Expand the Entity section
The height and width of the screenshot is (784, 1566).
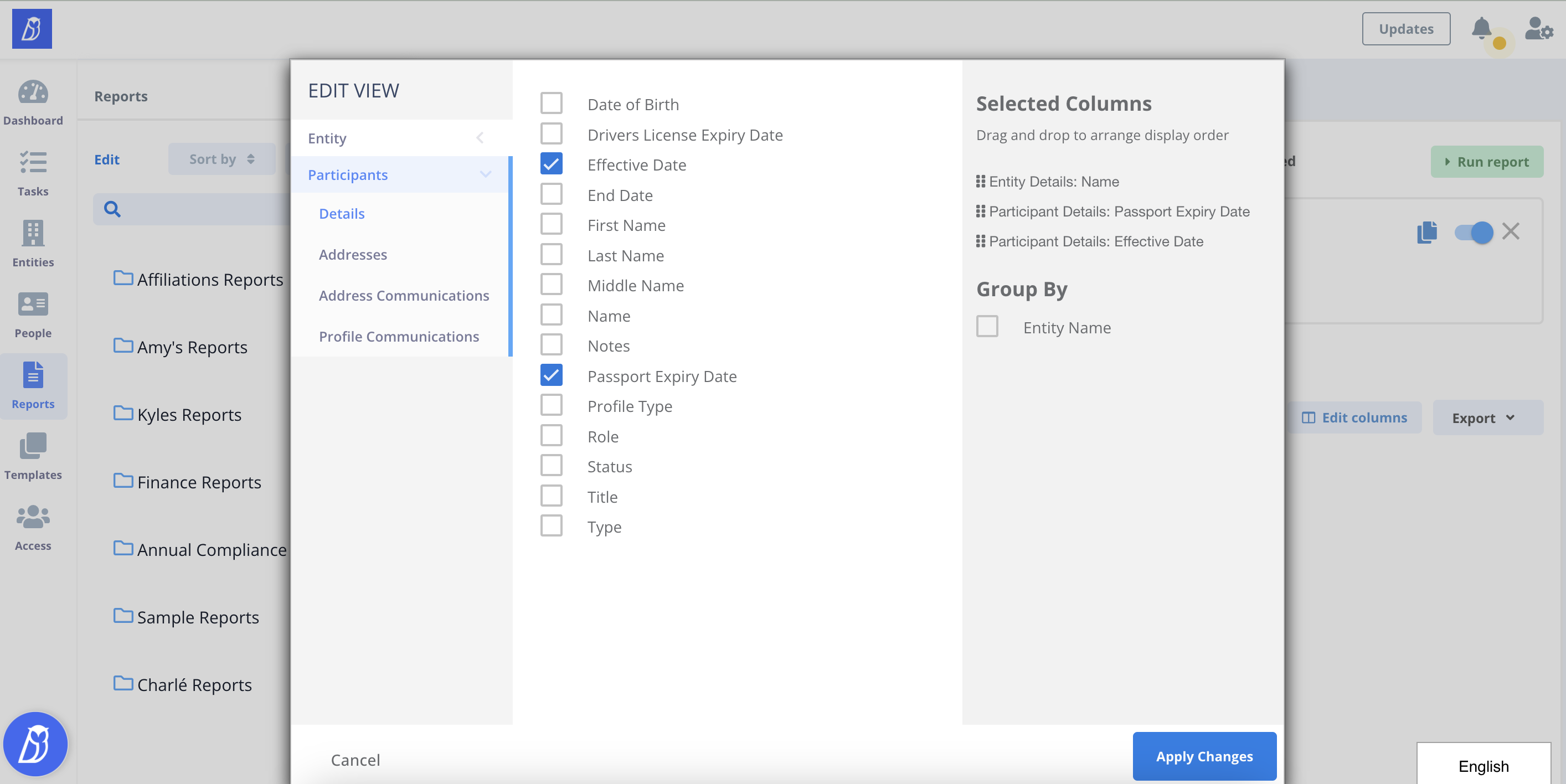401,138
